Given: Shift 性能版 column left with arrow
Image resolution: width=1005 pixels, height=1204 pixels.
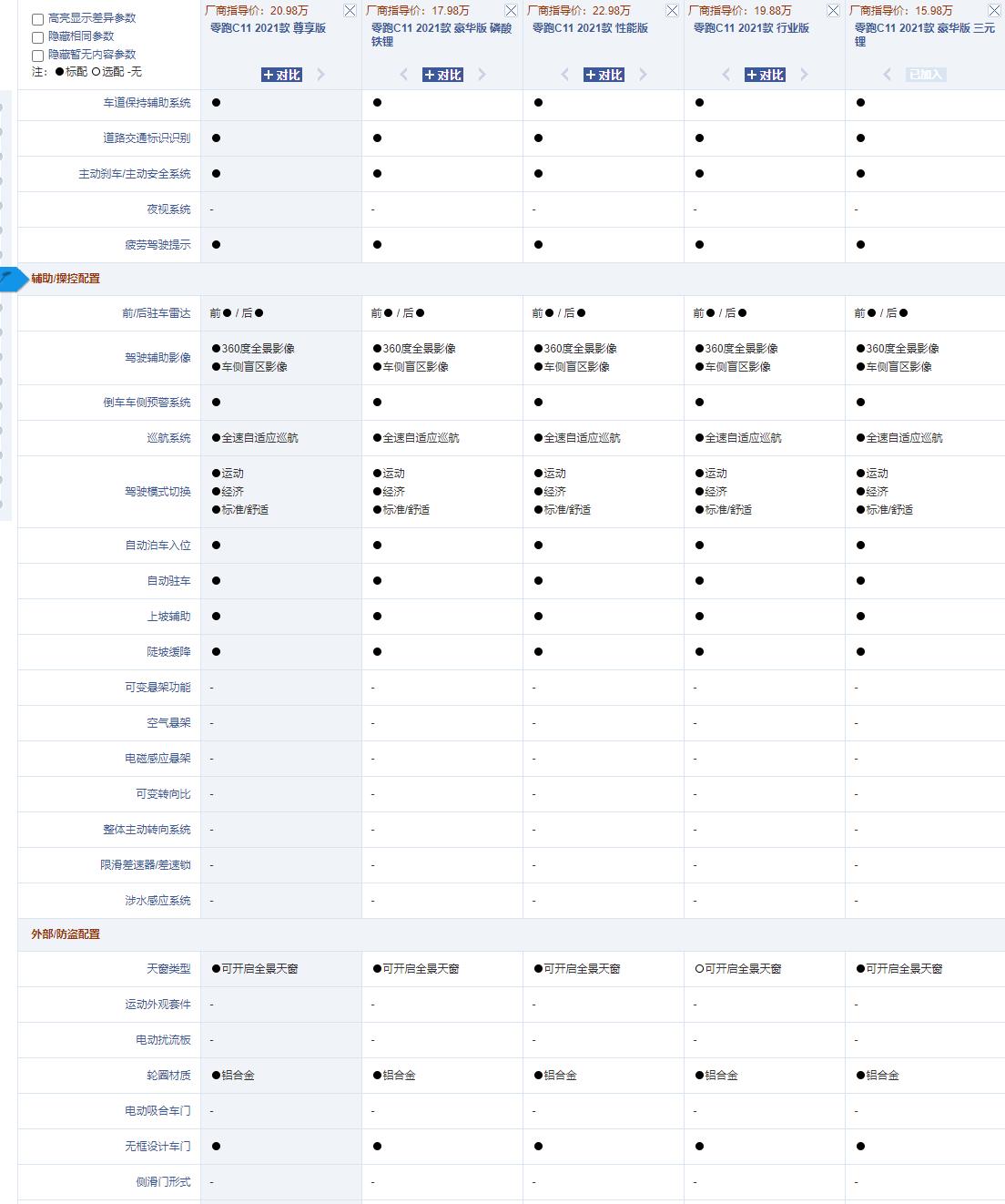Looking at the screenshot, I should (564, 75).
